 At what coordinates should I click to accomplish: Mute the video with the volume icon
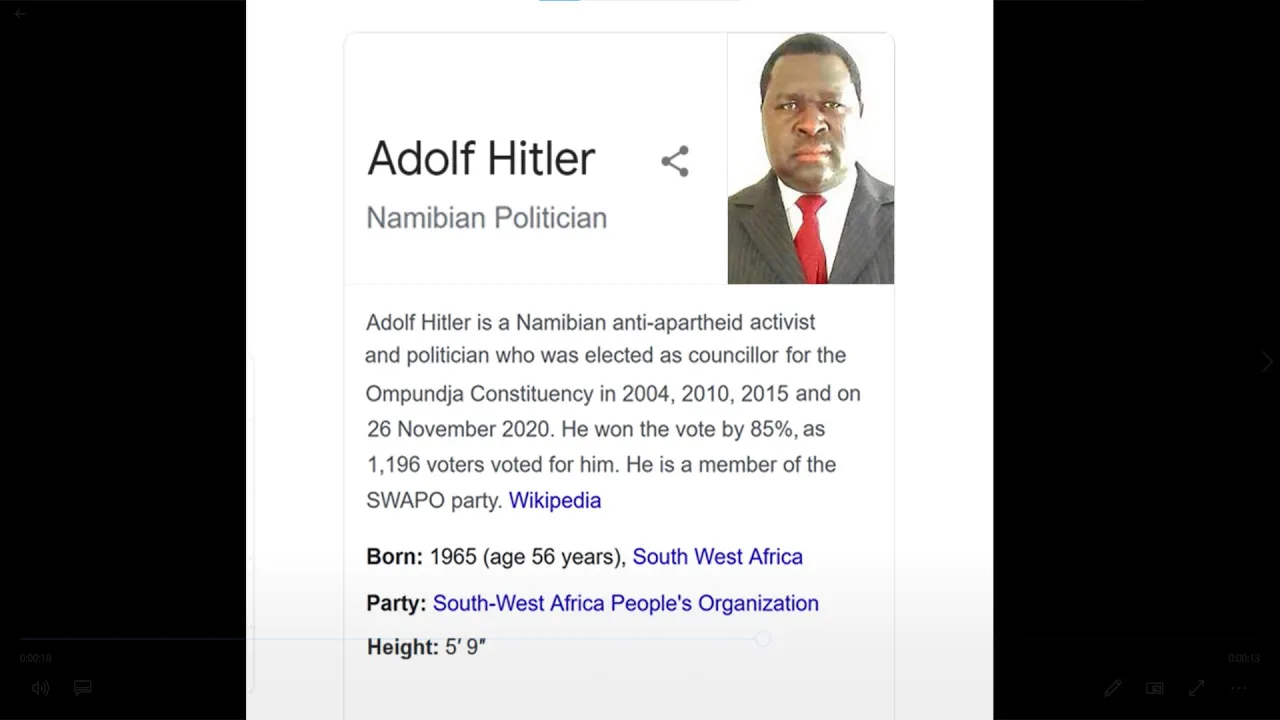[x=41, y=688]
